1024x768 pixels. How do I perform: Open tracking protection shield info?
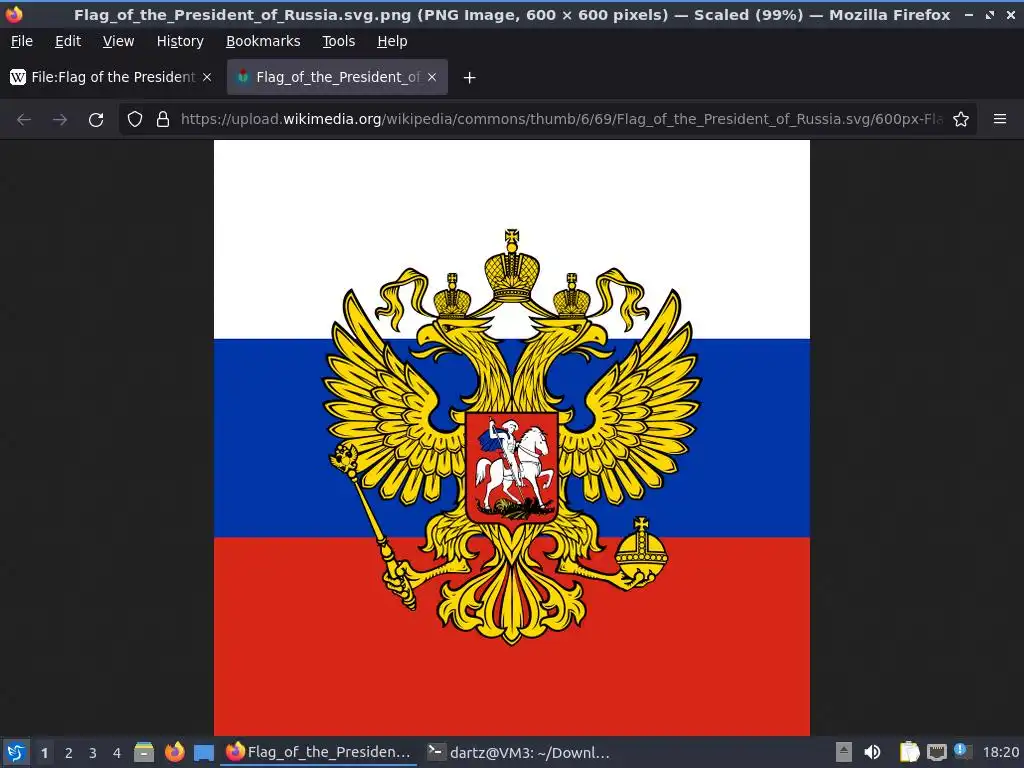coord(135,120)
